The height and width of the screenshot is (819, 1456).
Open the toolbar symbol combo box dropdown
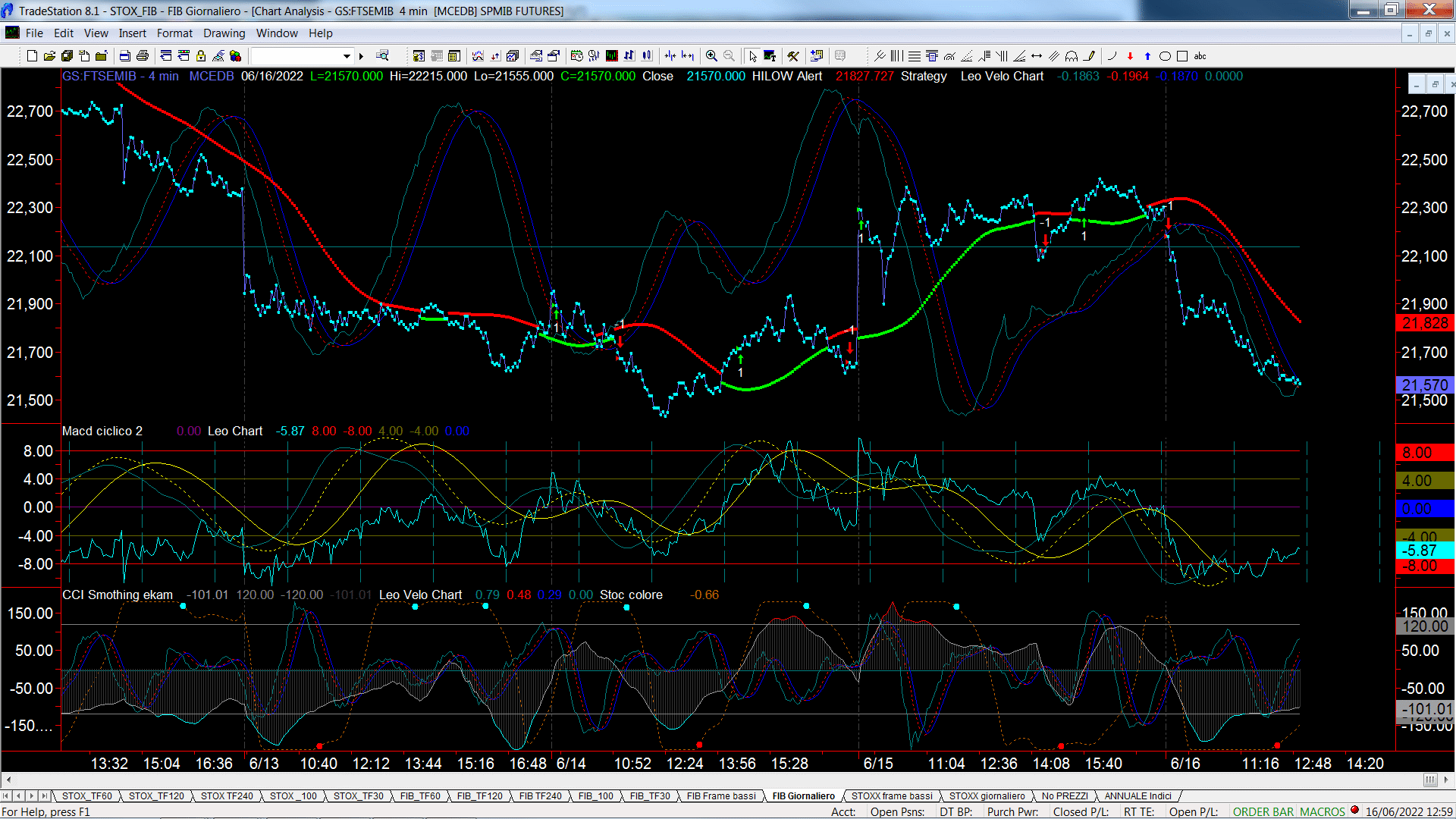(x=347, y=56)
